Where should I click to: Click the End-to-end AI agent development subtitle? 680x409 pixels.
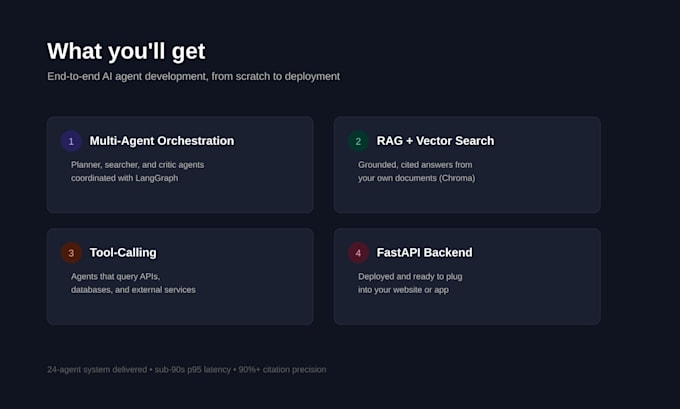click(193, 76)
